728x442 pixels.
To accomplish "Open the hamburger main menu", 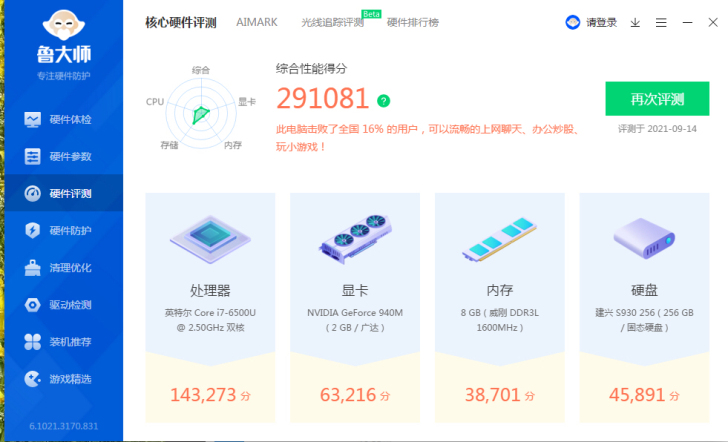I will 661,22.
